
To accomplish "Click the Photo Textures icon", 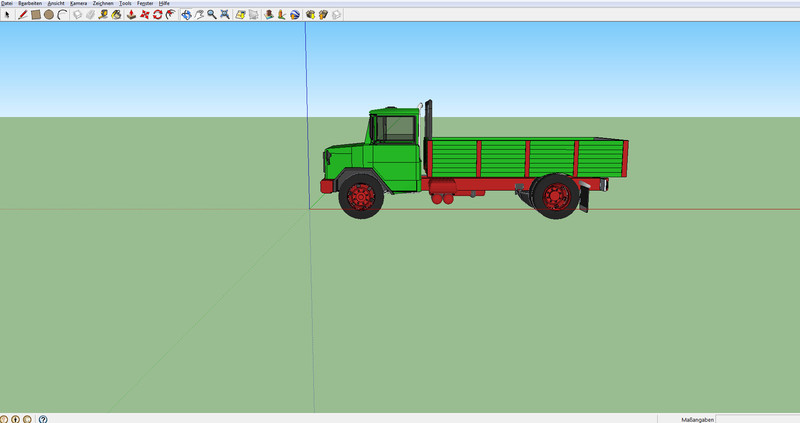I will 282,15.
